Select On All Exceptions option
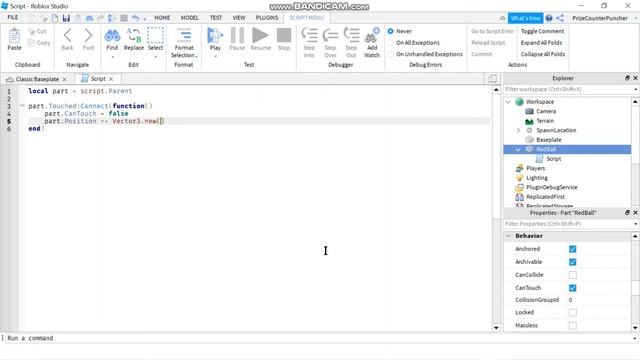 tap(391, 42)
